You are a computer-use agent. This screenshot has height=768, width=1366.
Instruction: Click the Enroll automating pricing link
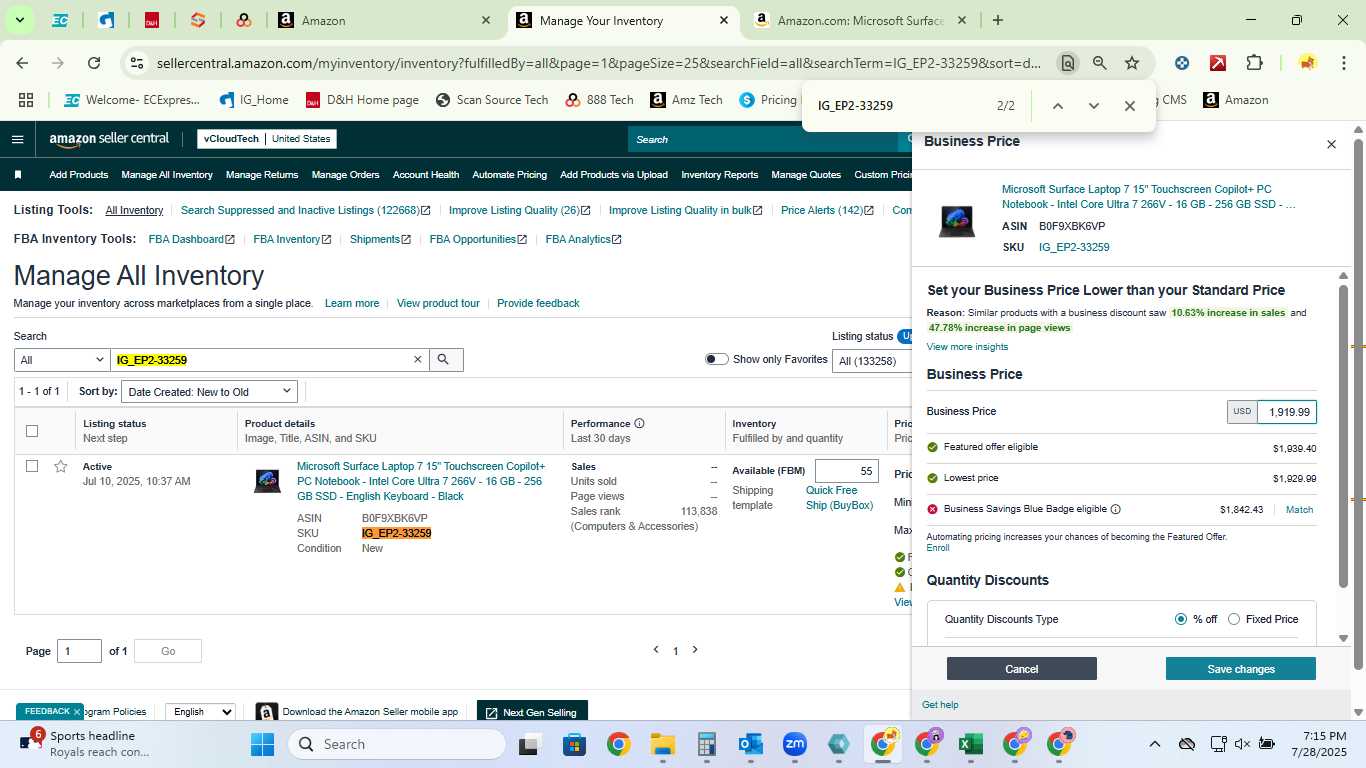[x=938, y=548]
